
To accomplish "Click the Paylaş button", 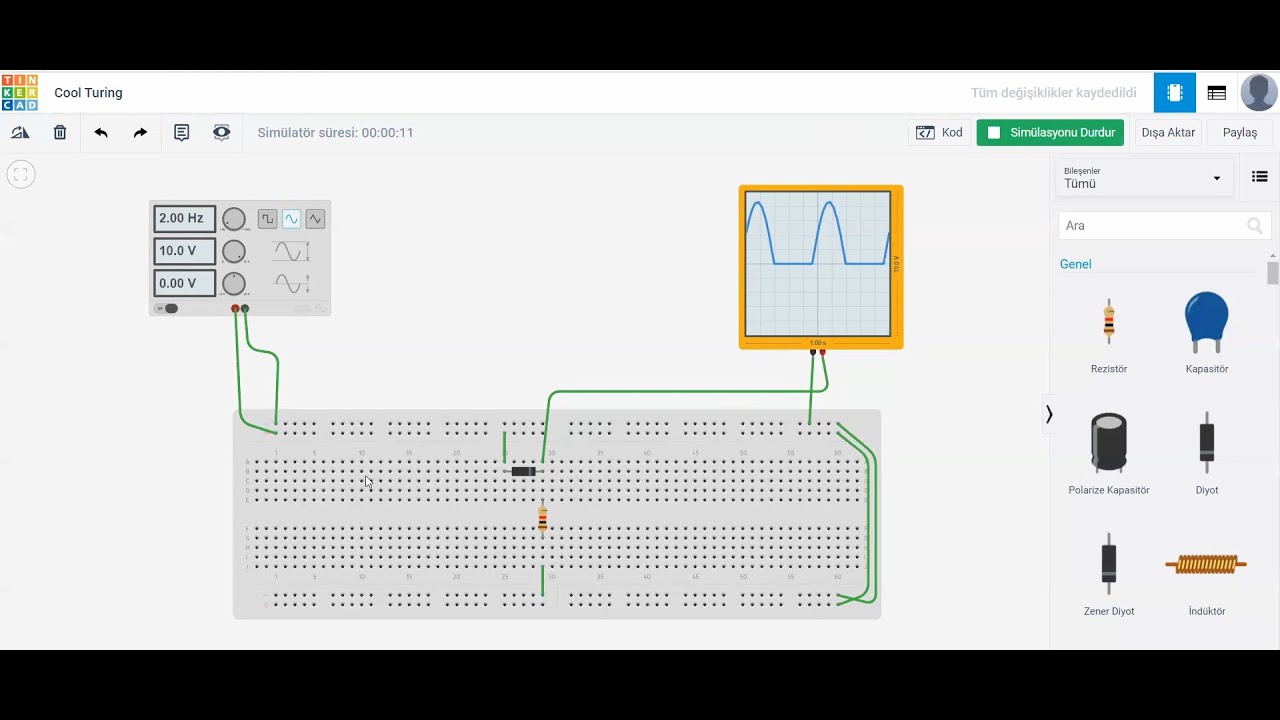I will [x=1240, y=133].
